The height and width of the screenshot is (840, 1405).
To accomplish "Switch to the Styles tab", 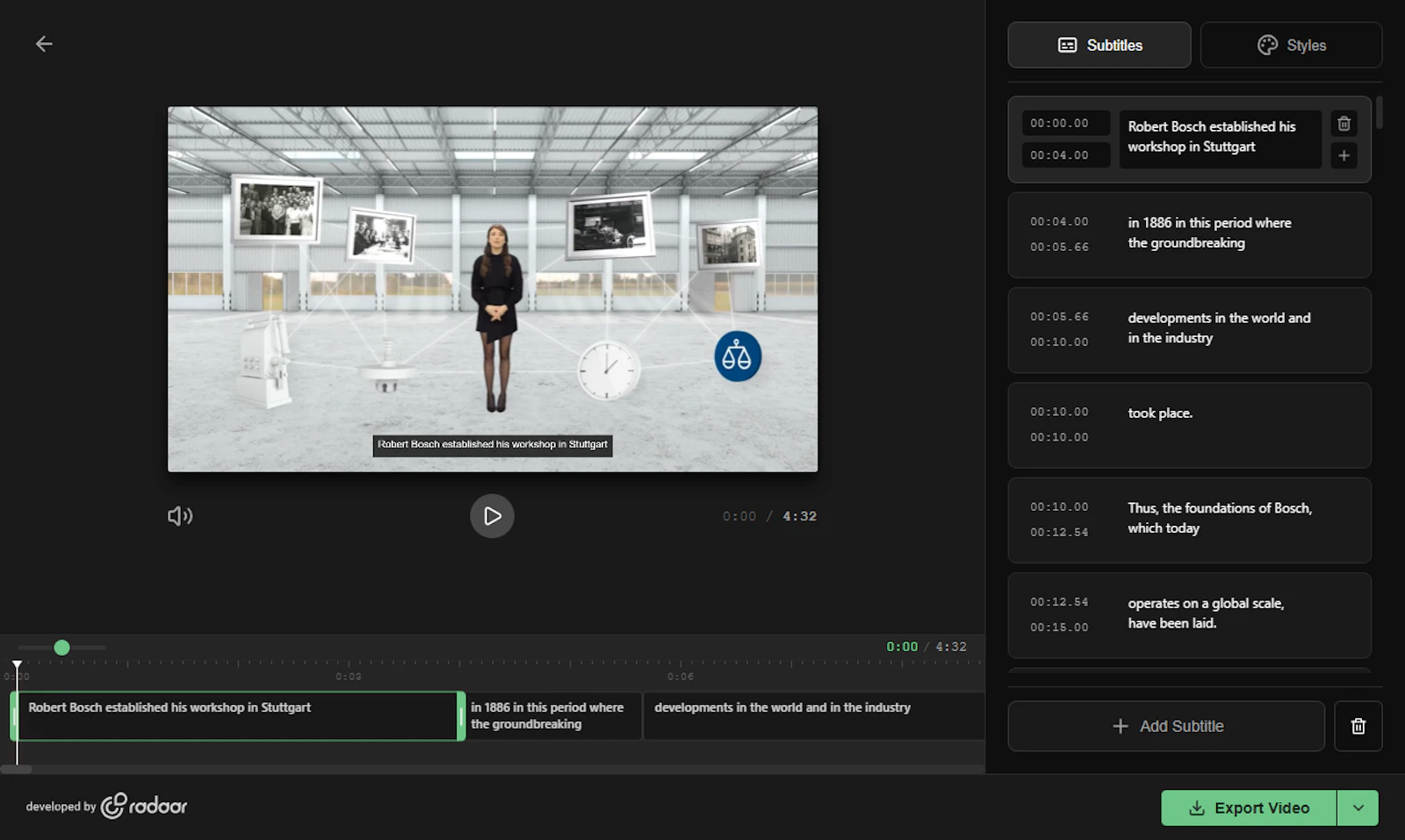I will tap(1291, 45).
